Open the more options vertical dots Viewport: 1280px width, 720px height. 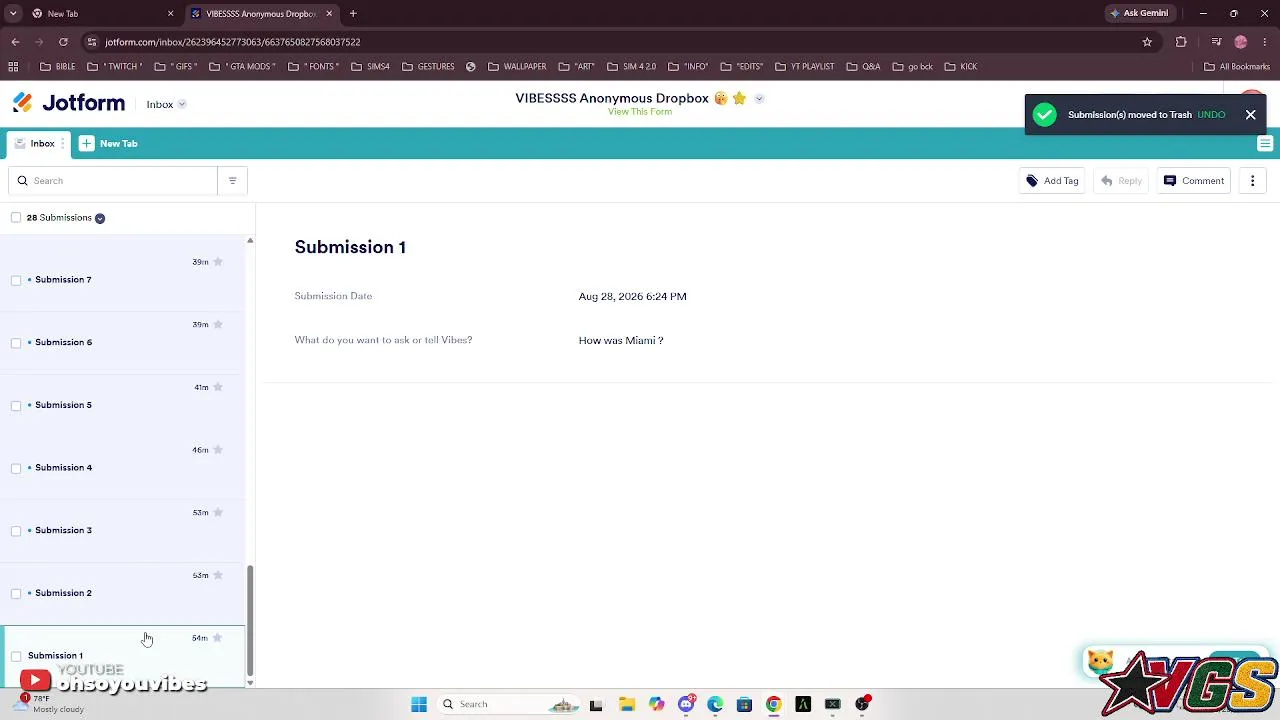pos(1252,181)
